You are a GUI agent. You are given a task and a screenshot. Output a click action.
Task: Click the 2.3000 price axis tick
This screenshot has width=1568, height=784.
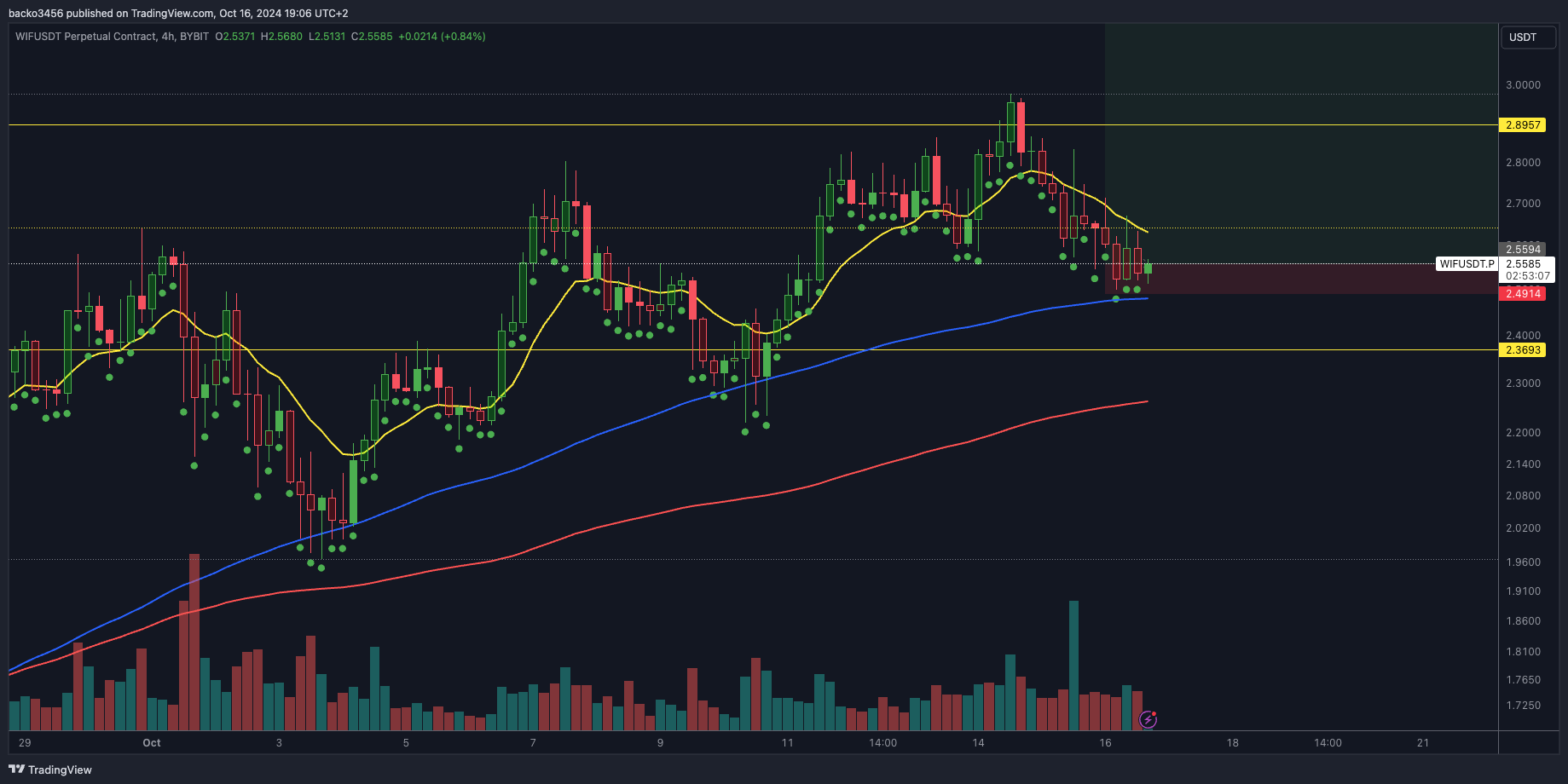(1523, 383)
